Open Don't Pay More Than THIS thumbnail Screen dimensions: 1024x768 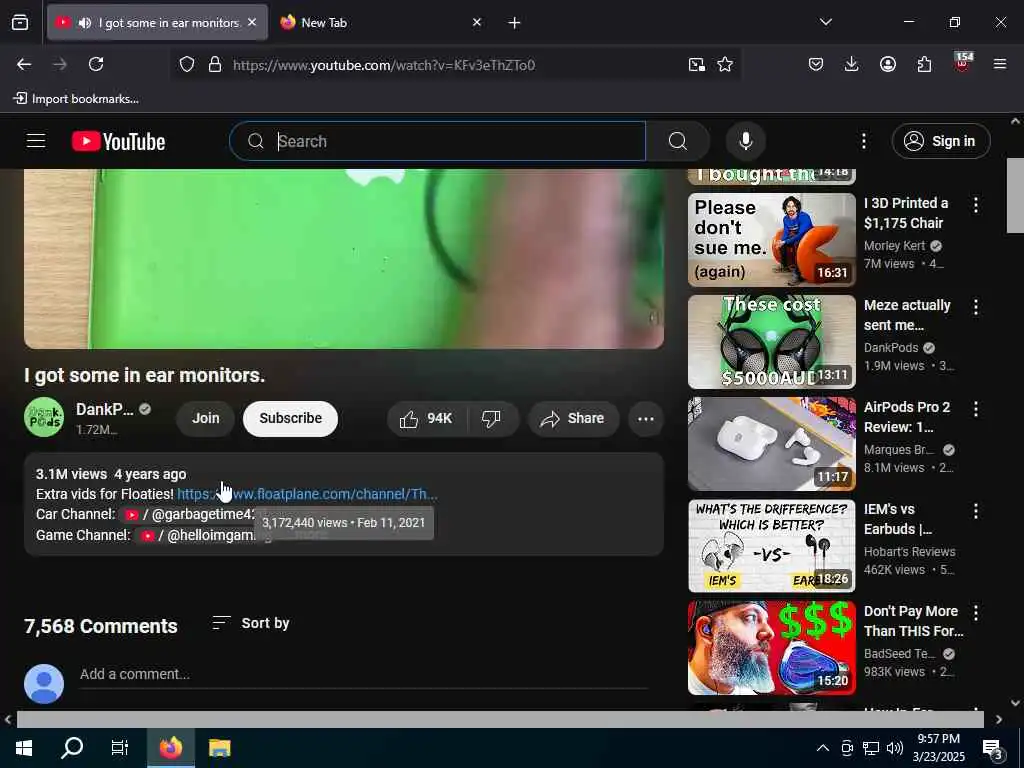click(771, 648)
